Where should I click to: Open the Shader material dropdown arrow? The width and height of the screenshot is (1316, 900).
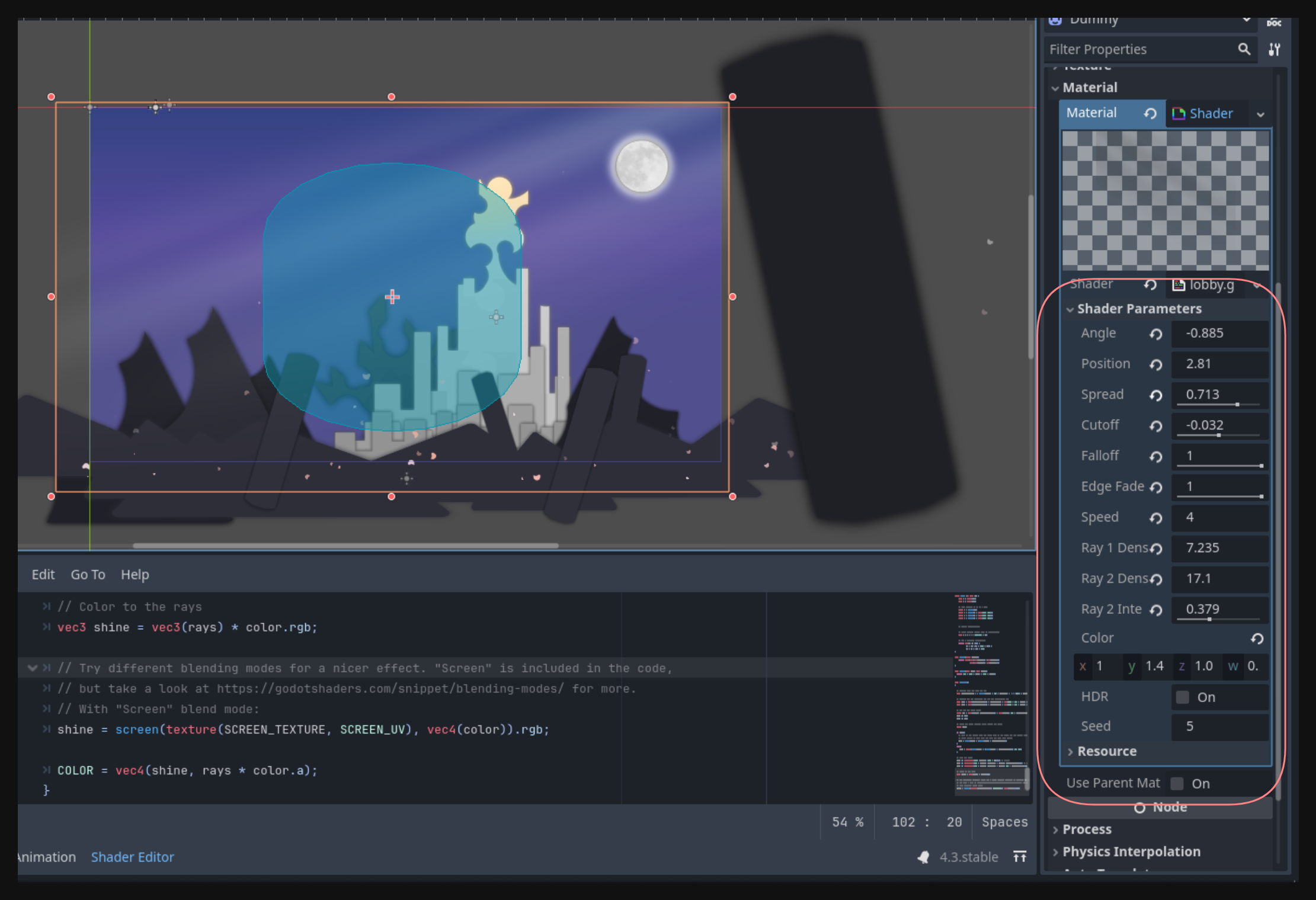[1260, 114]
